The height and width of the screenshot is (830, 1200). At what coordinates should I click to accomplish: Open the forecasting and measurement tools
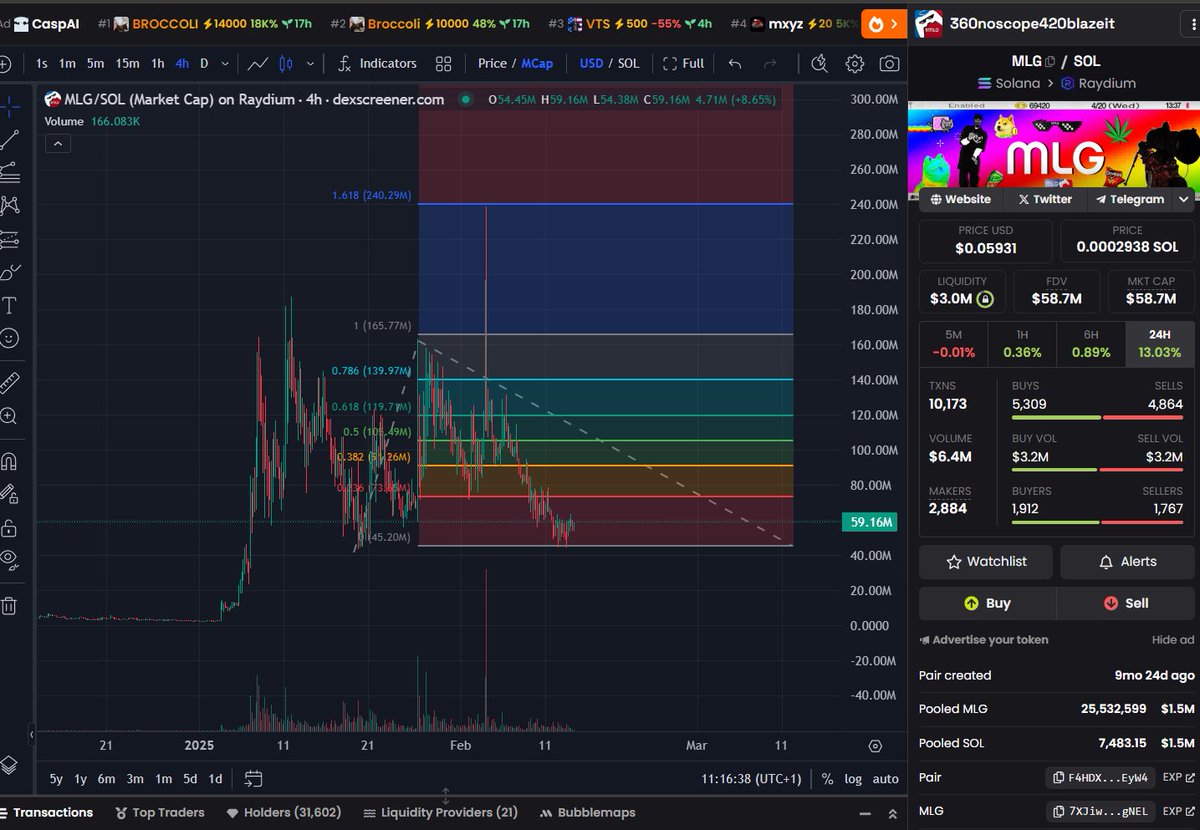[9, 239]
